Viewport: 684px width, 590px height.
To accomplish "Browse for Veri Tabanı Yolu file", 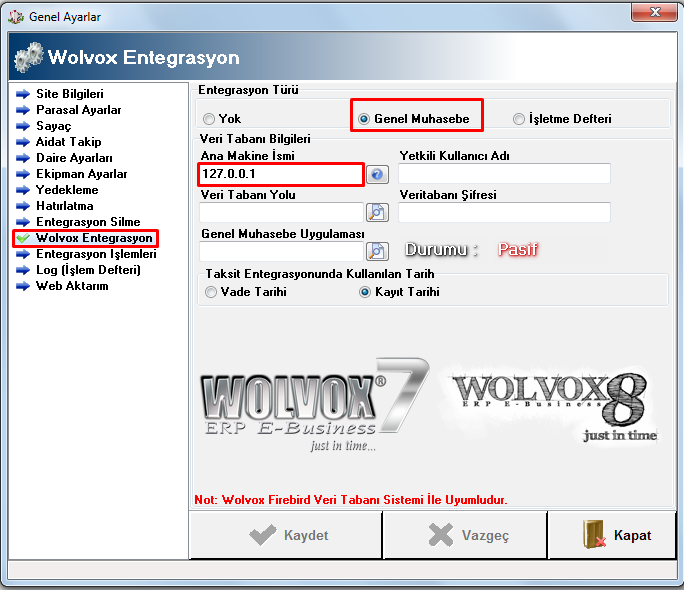I will [x=377, y=213].
